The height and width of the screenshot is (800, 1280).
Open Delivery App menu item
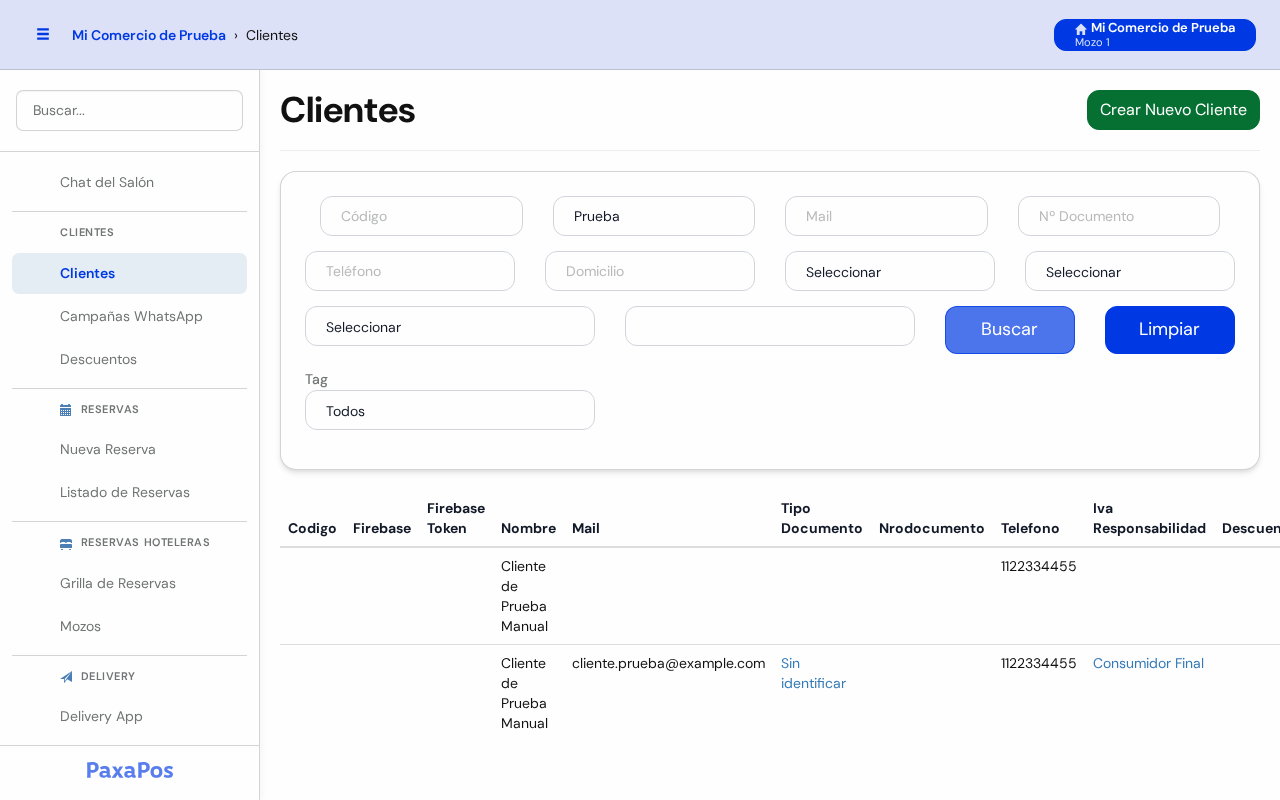[129, 716]
